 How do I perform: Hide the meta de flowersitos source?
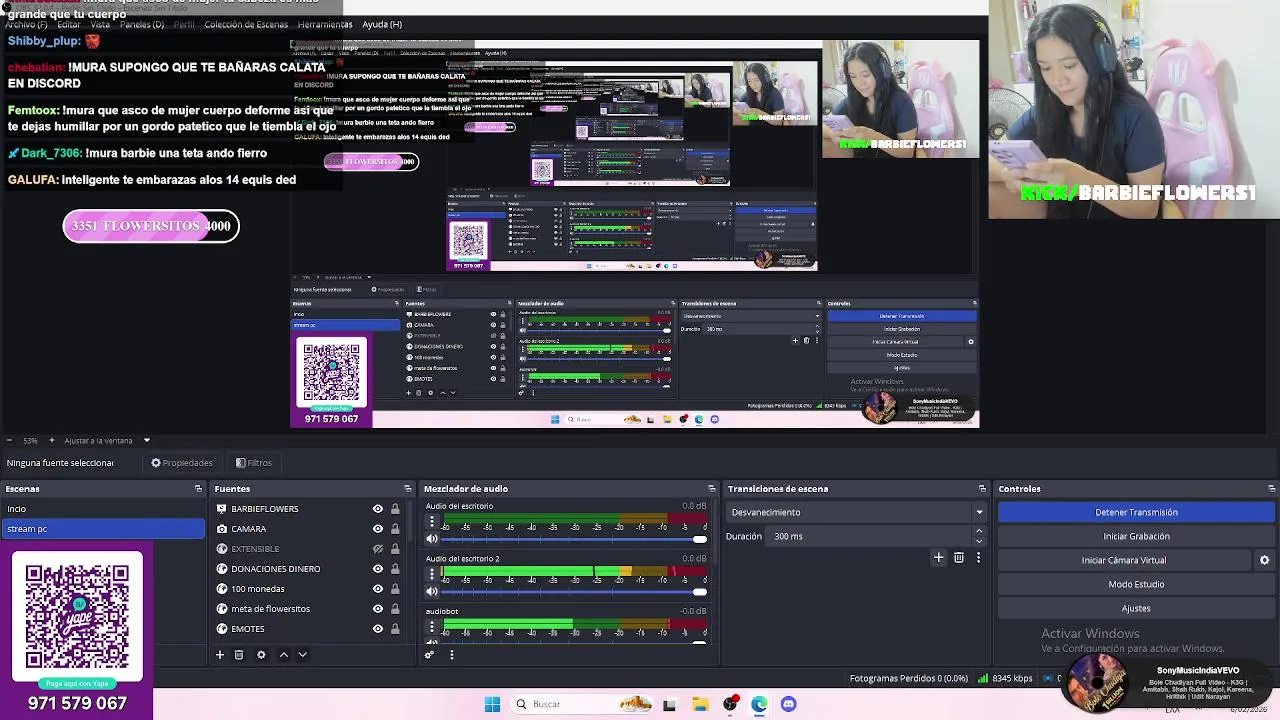[378, 609]
